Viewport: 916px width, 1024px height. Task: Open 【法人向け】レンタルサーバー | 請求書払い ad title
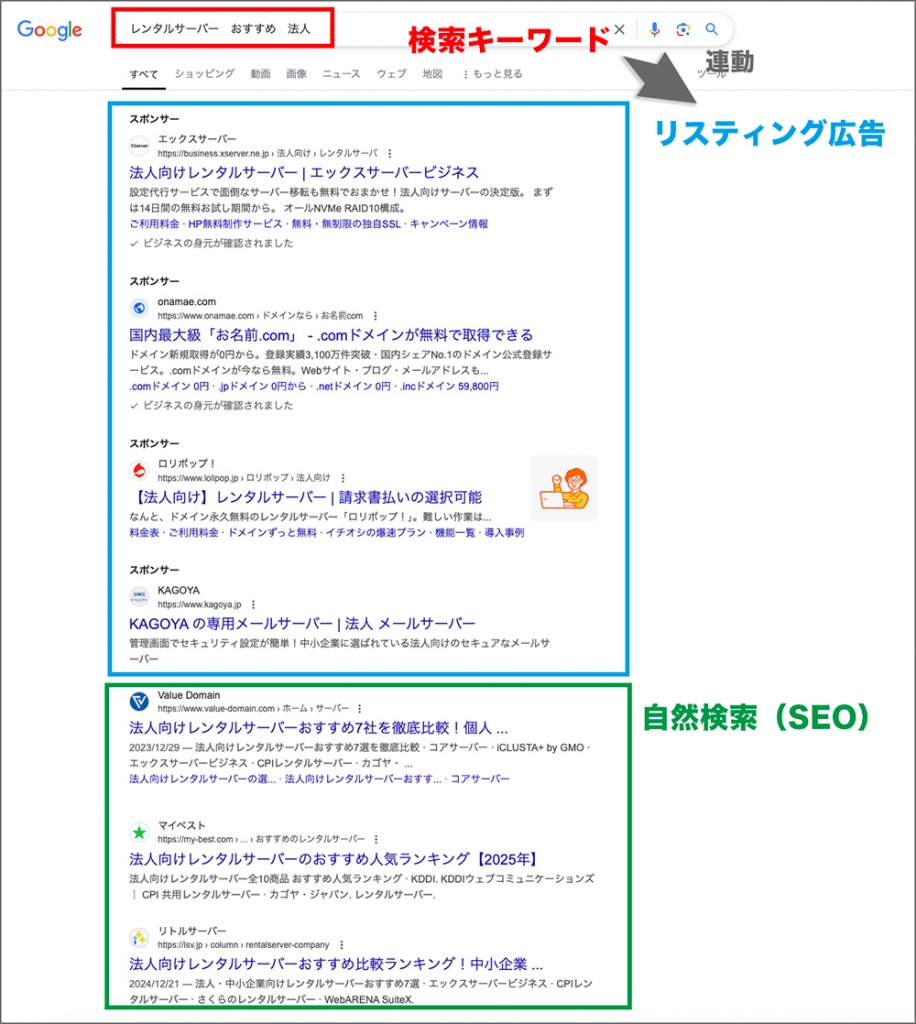306,498
